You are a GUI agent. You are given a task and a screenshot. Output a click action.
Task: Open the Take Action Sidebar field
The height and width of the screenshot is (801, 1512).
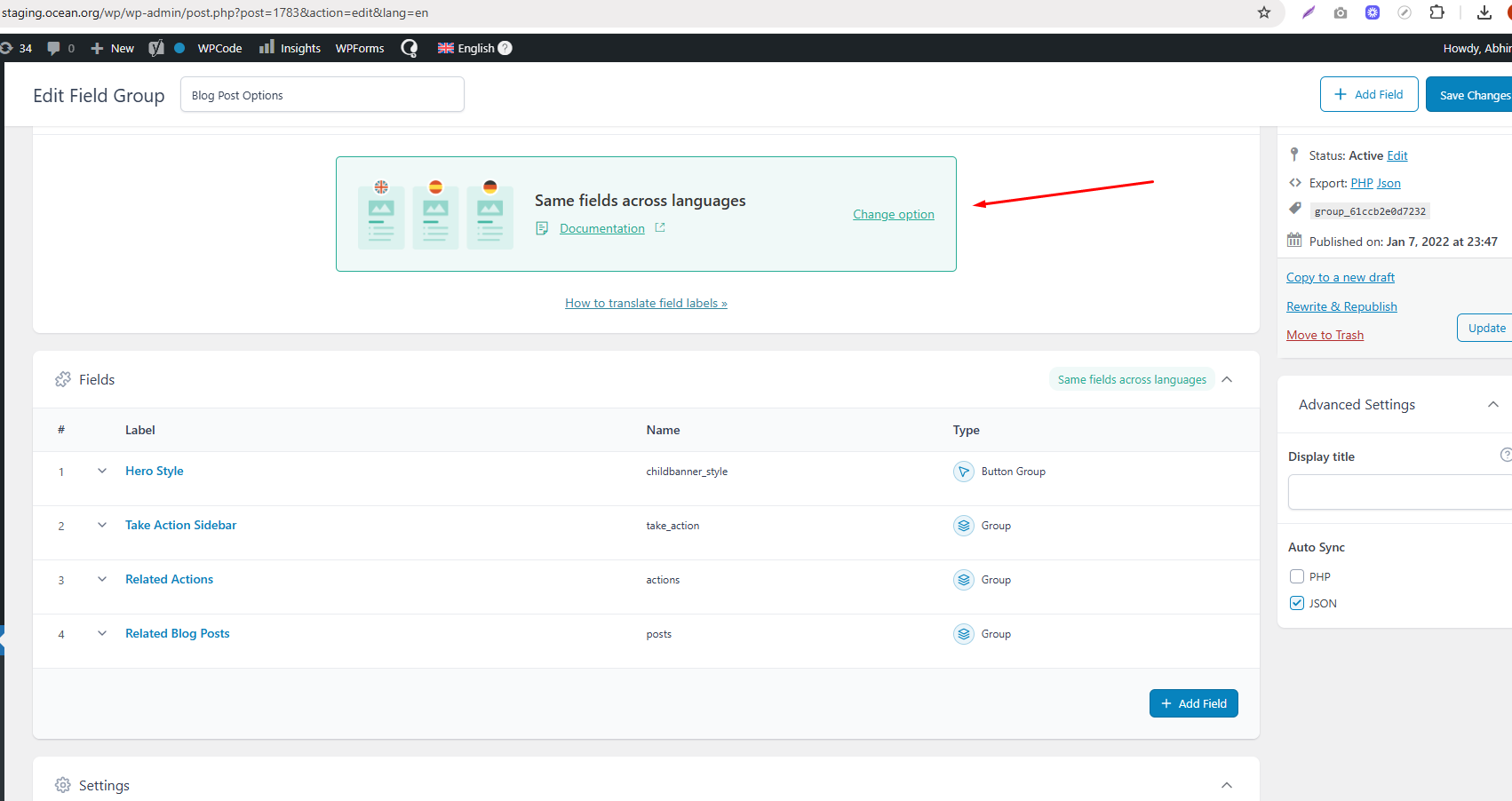(180, 525)
